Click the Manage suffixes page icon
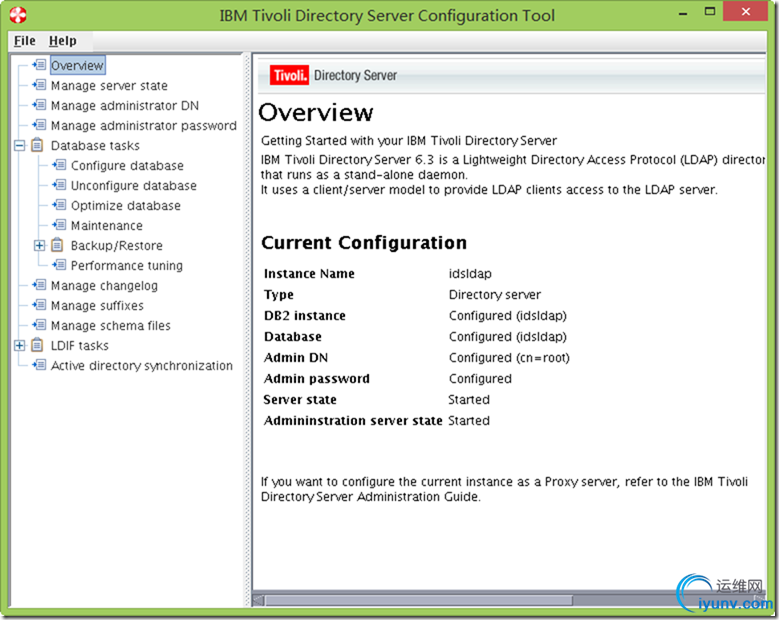Viewport: 779px width, 620px height. coord(39,305)
